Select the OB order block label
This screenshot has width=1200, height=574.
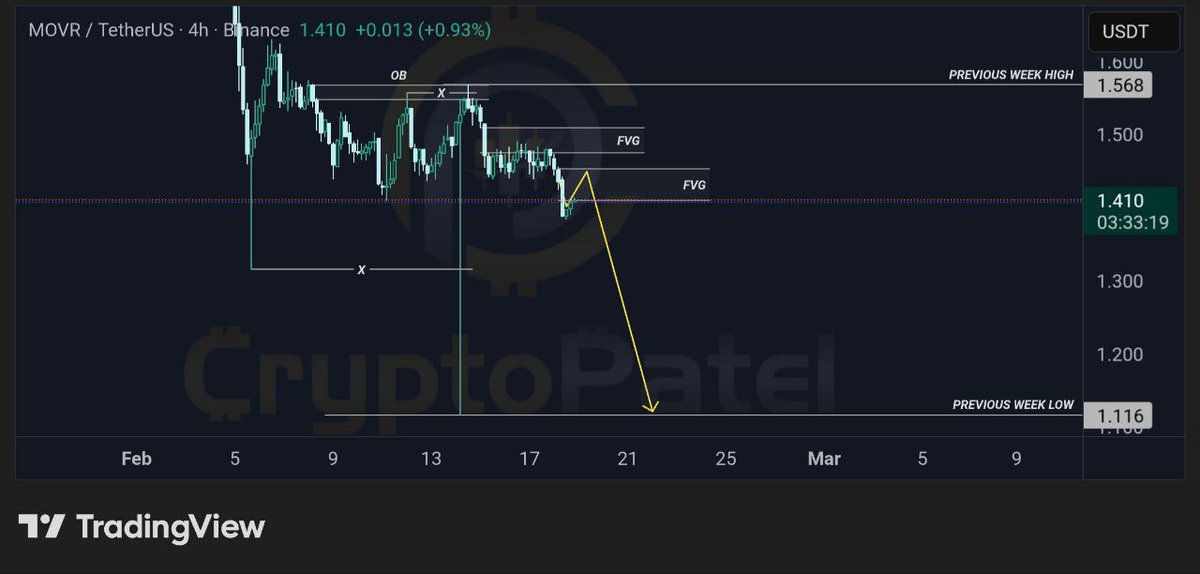(x=398, y=76)
